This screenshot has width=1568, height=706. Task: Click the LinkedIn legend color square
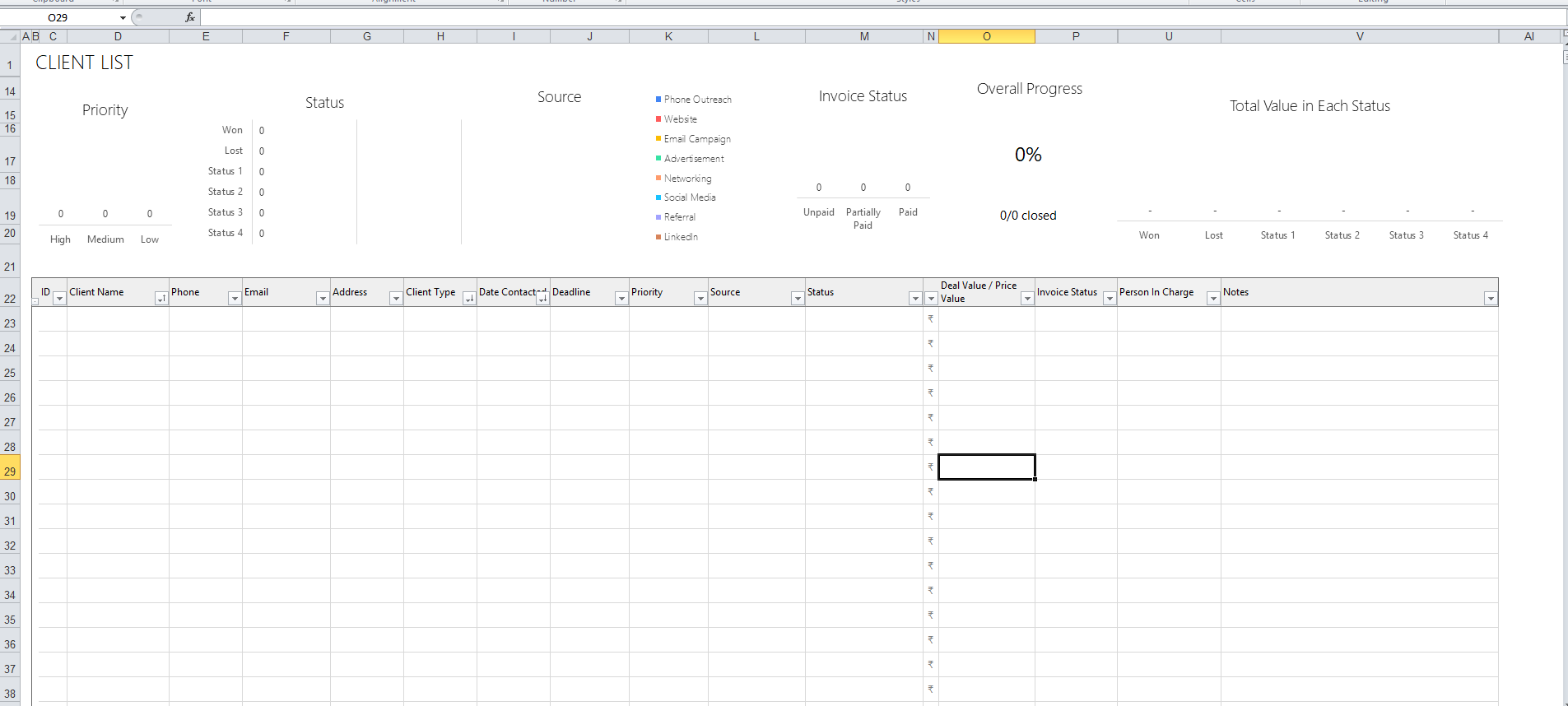pyautogui.click(x=658, y=237)
